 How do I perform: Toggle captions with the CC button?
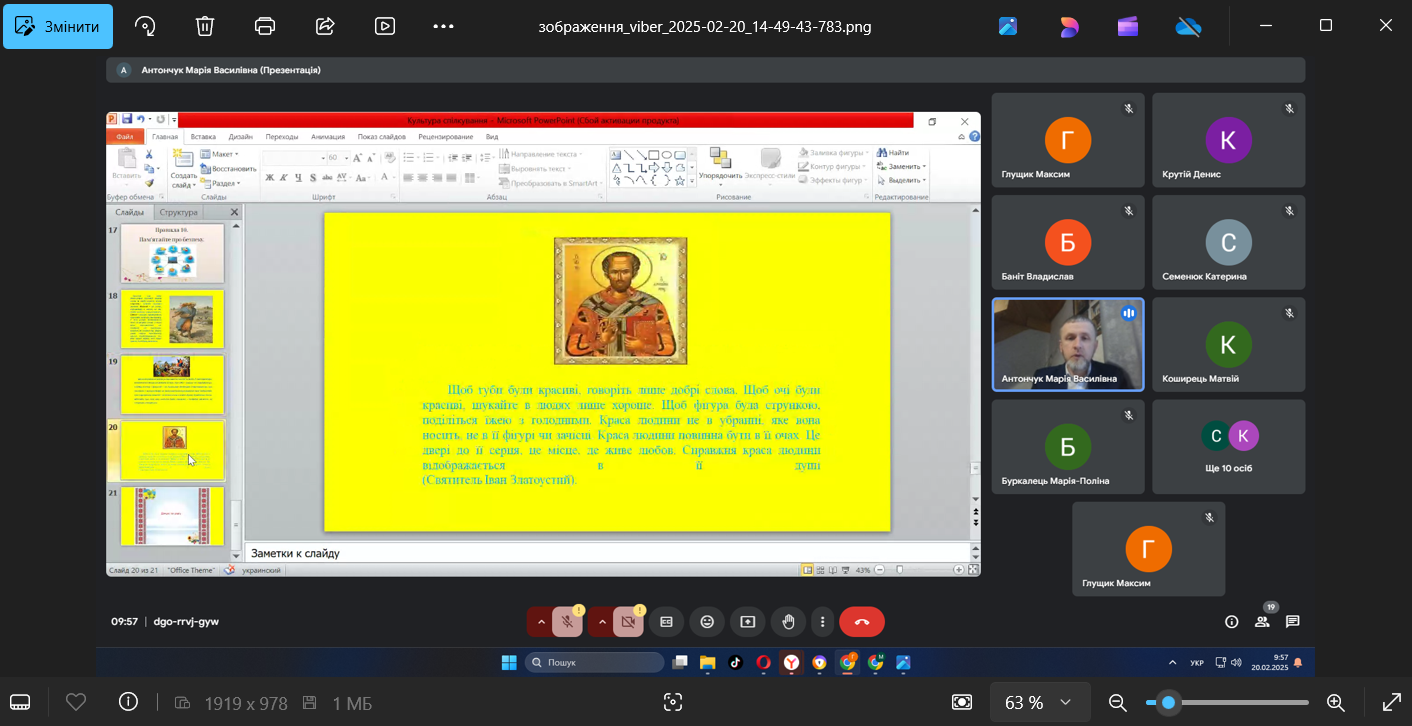[666, 622]
